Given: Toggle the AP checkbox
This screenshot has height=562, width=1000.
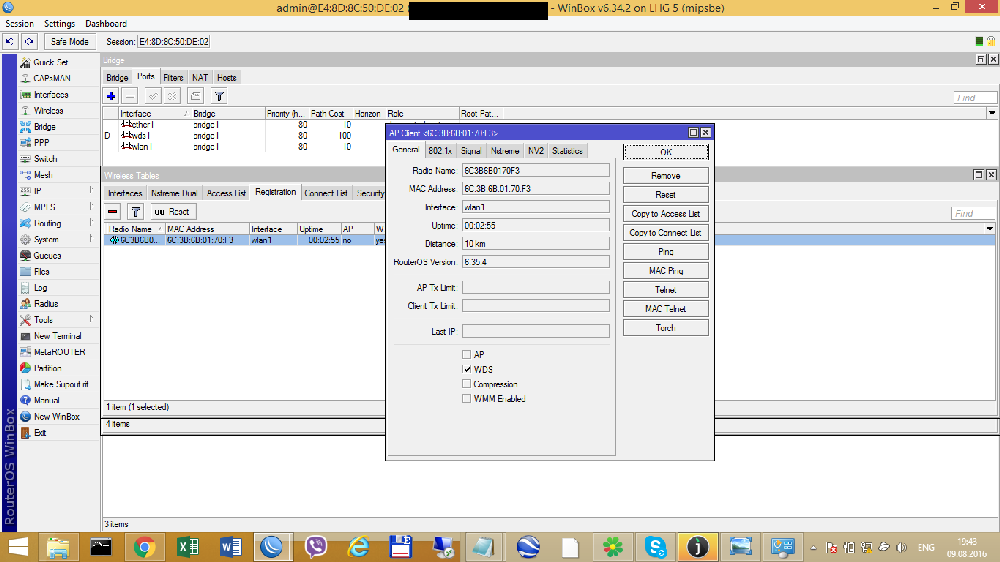Looking at the screenshot, I should [466, 355].
